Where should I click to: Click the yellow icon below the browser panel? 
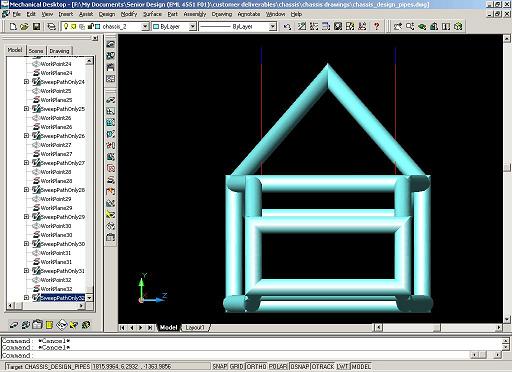point(49,324)
